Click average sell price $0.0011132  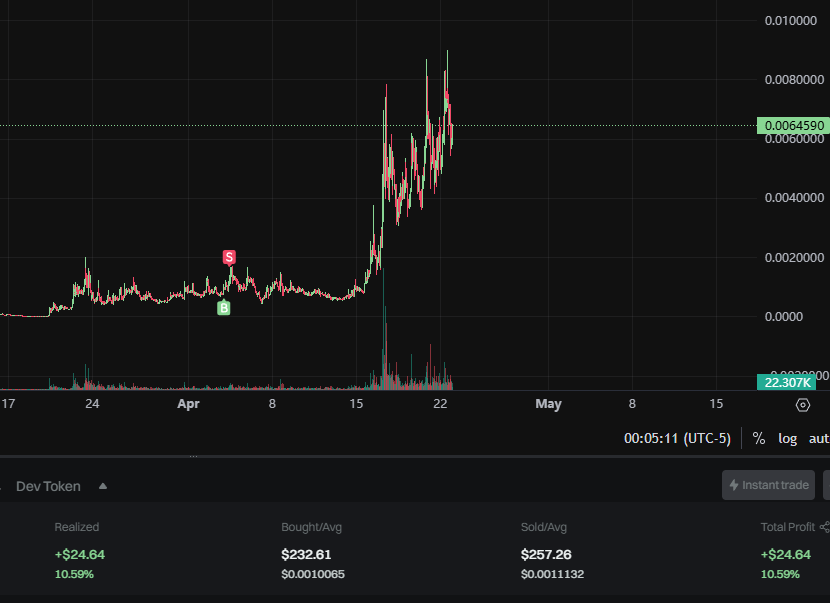(x=552, y=574)
